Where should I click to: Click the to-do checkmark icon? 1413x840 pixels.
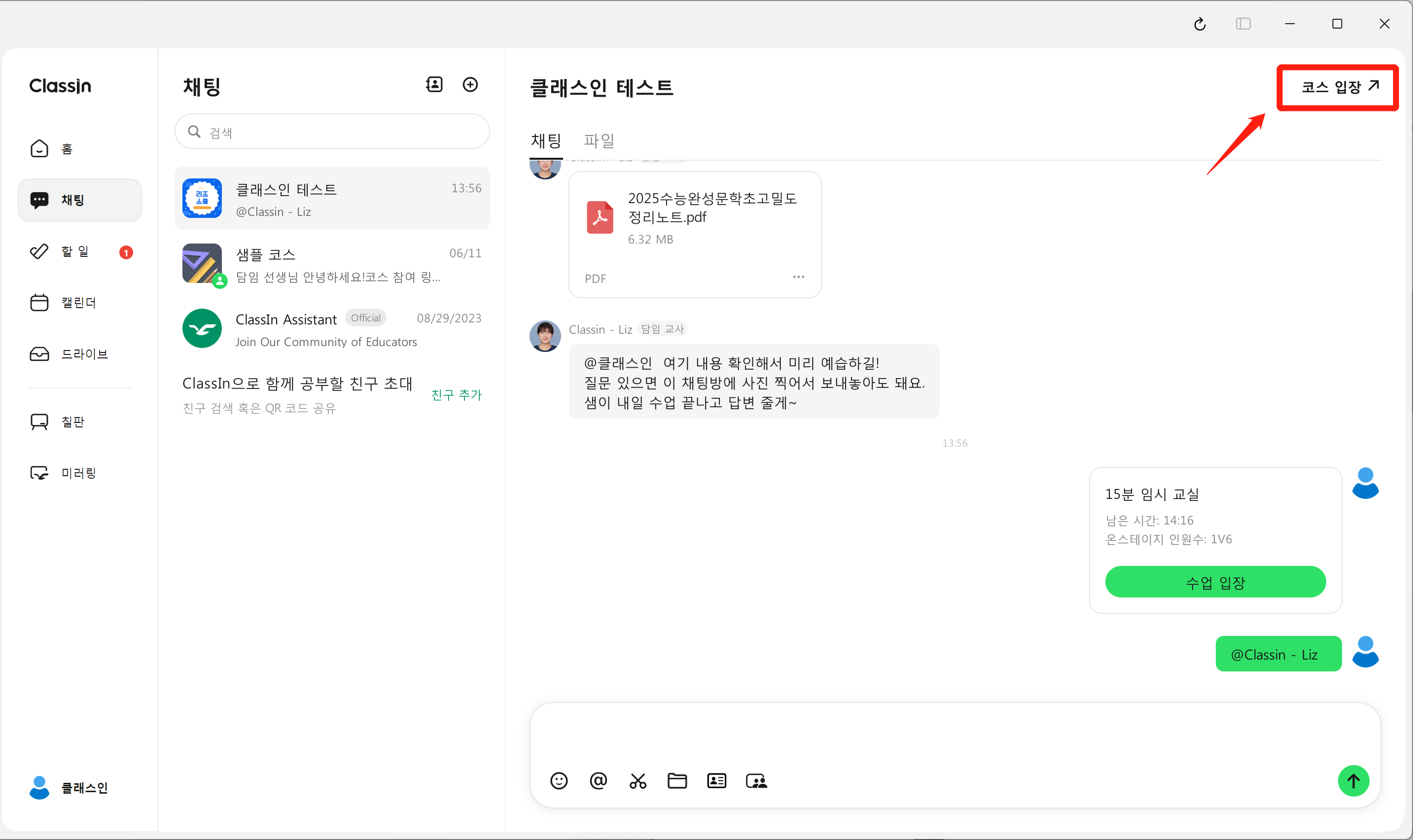pos(39,251)
